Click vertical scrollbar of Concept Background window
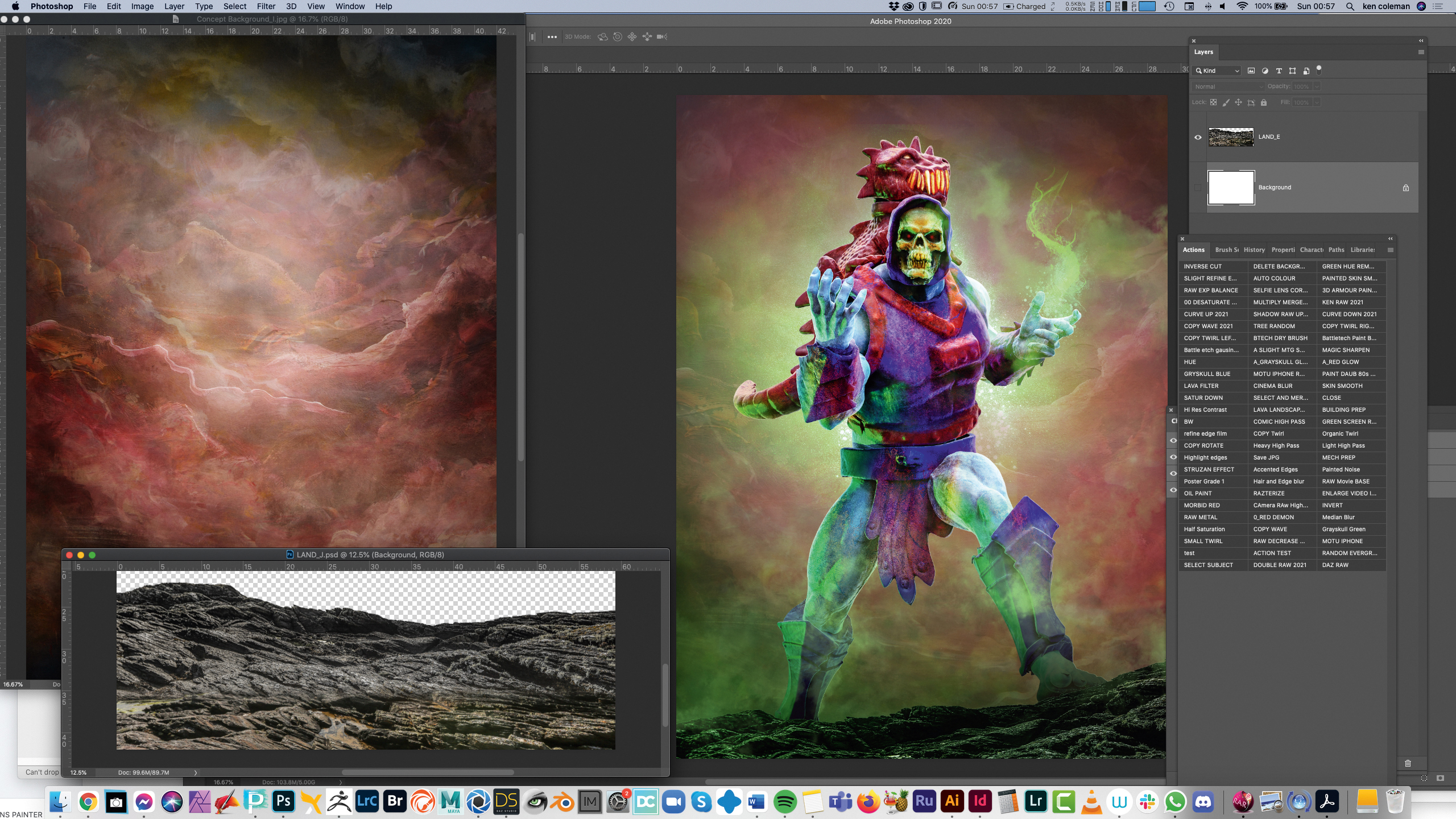1456x819 pixels. point(520,347)
